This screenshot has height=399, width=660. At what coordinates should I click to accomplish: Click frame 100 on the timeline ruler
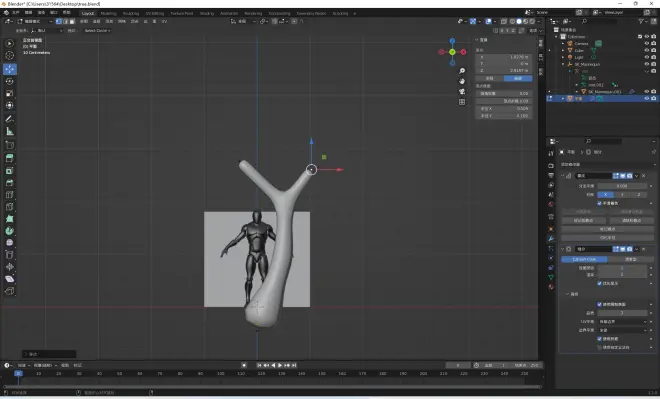221,373
